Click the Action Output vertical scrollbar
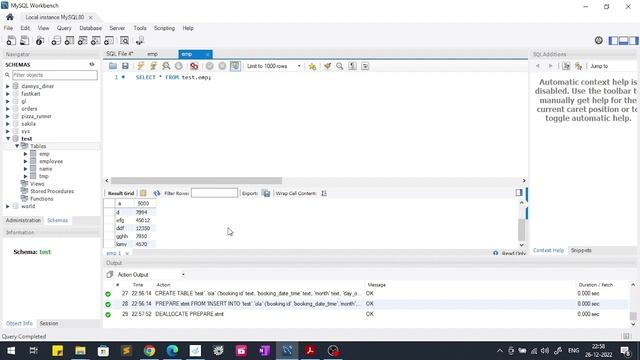Viewport: 640px width, 360px height. 633,304
